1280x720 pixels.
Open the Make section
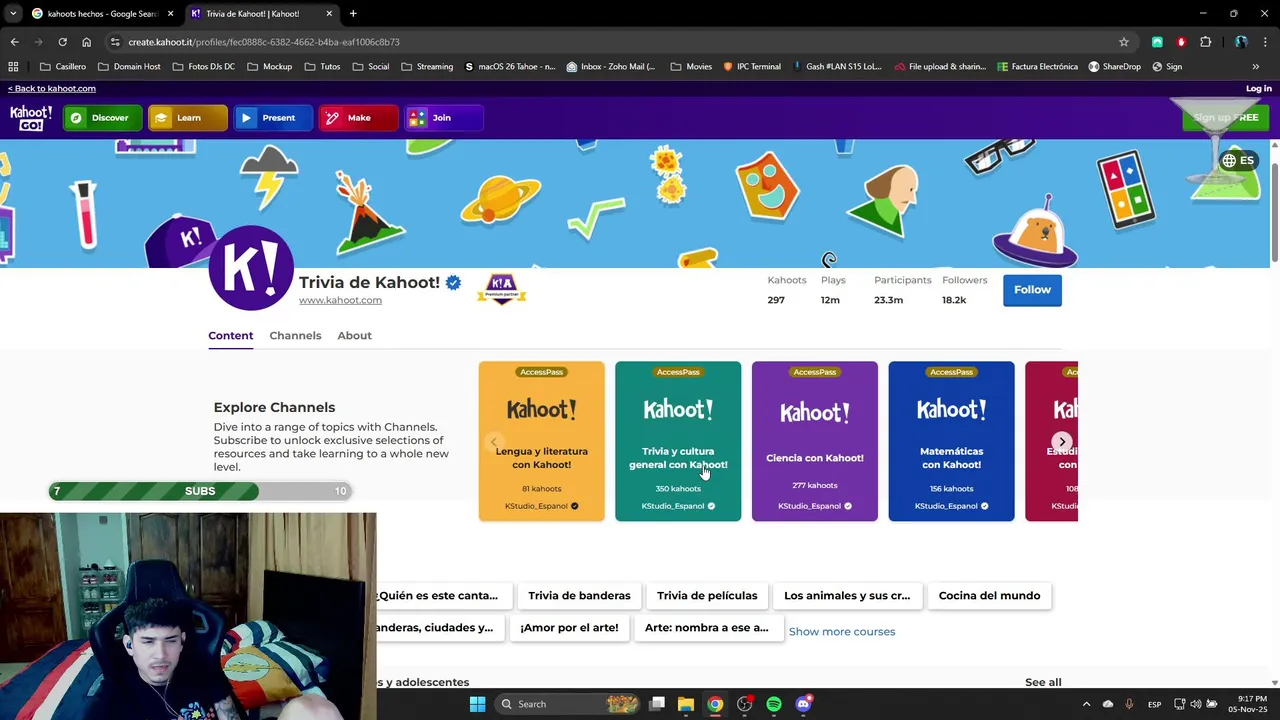pos(357,118)
